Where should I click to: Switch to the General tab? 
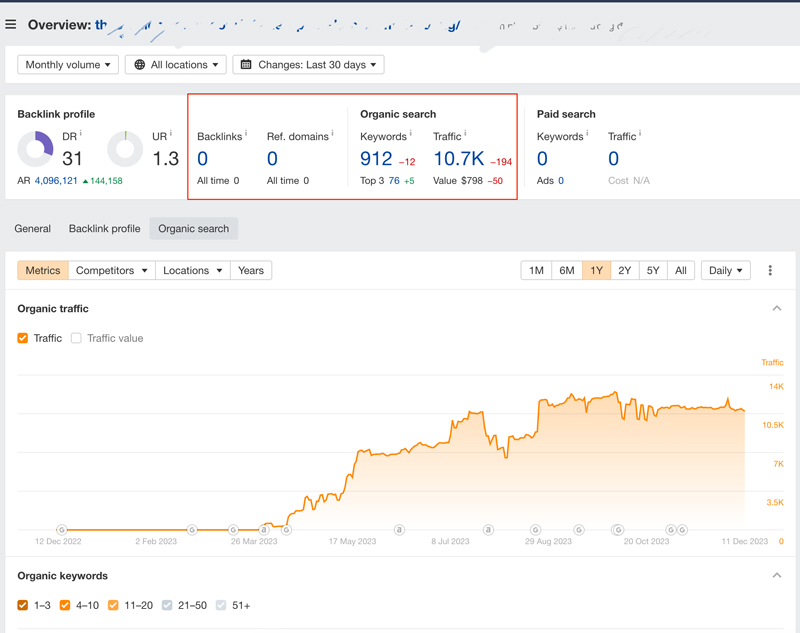pyautogui.click(x=33, y=229)
